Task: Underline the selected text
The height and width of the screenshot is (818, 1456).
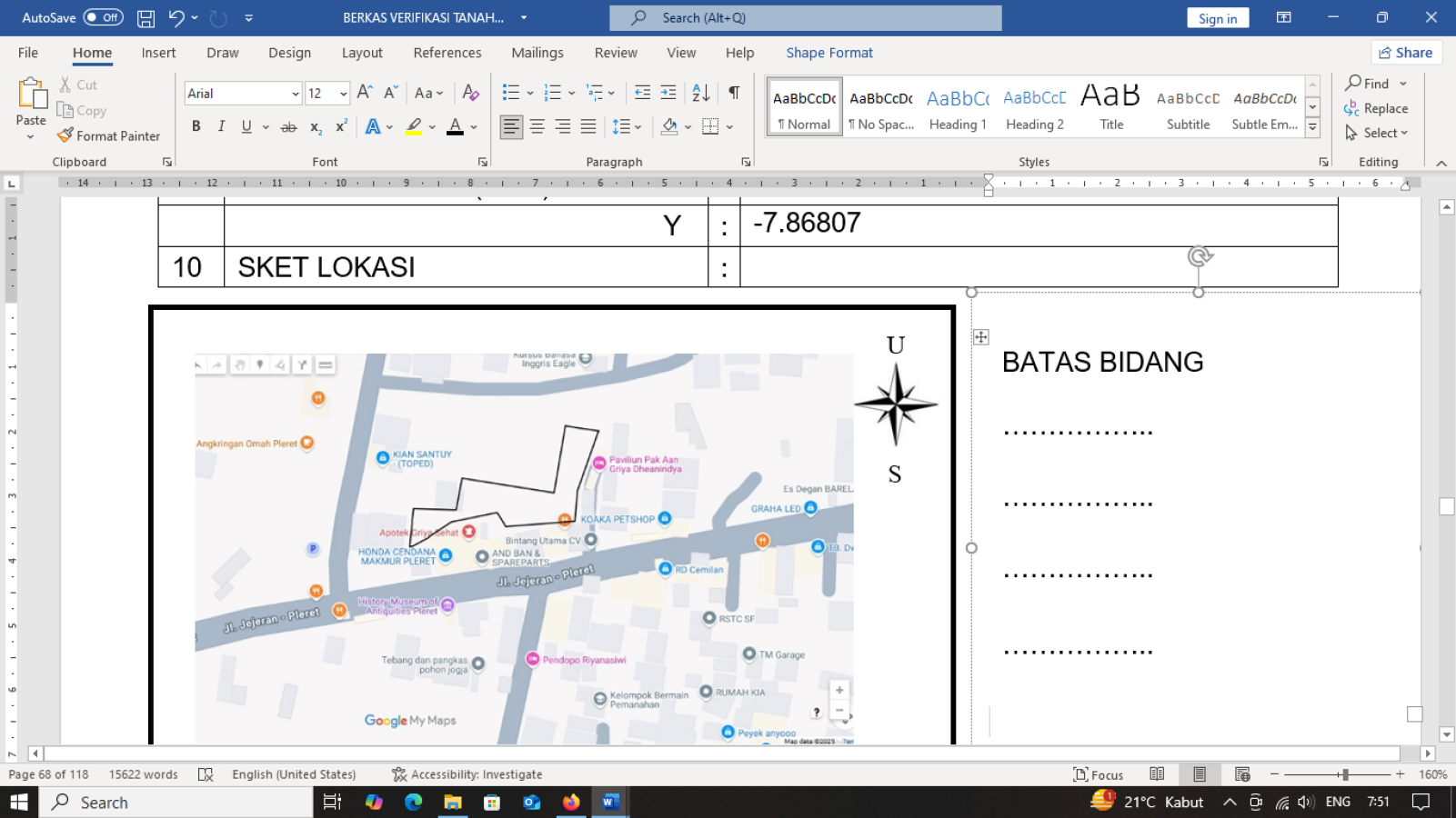Action: pyautogui.click(x=246, y=127)
